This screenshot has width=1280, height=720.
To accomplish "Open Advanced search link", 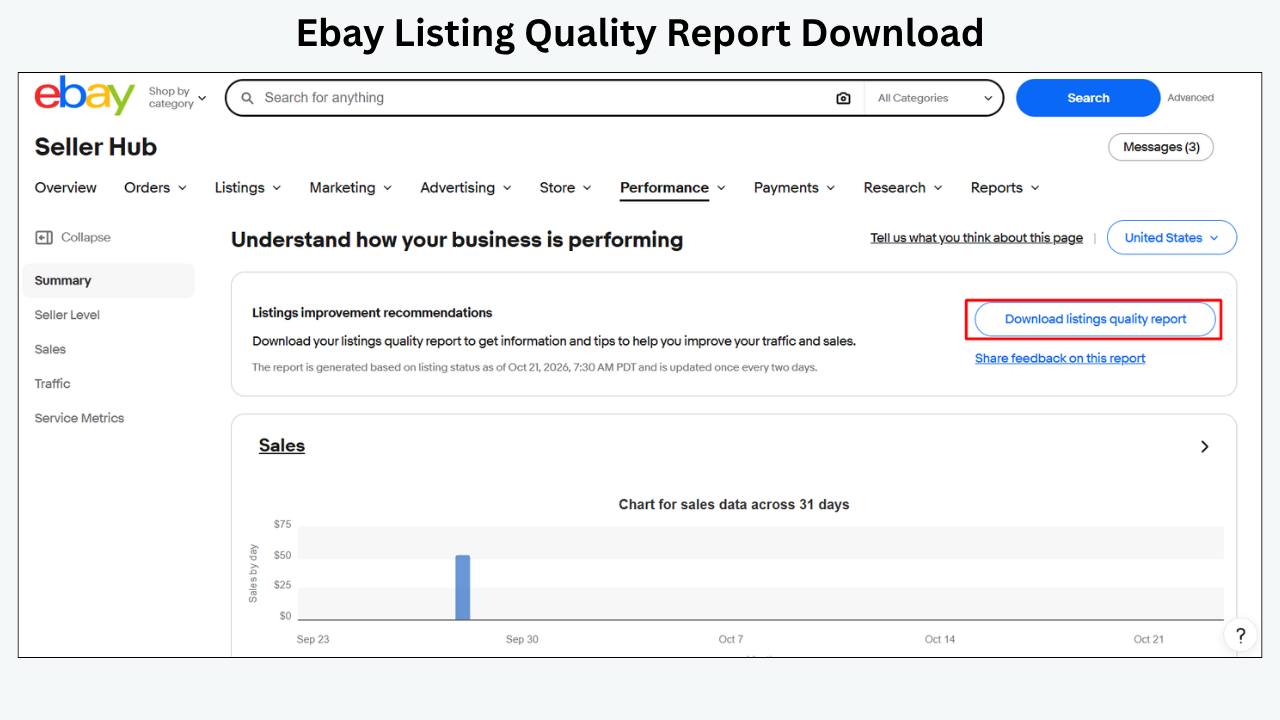I will point(1190,98).
